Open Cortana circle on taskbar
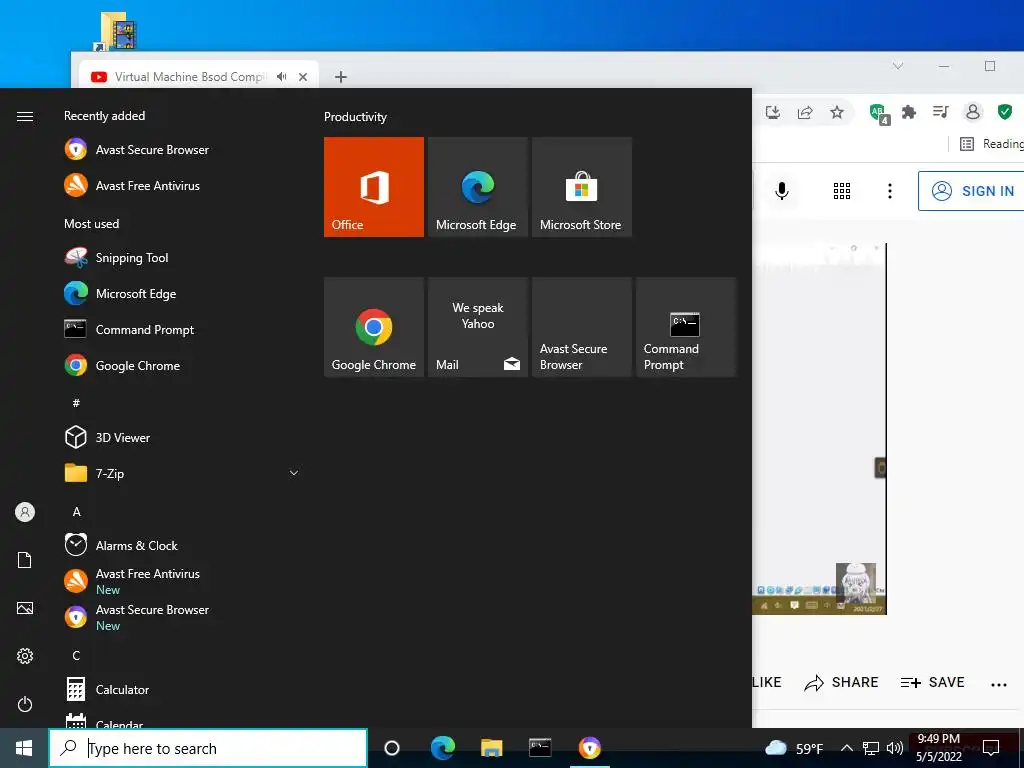This screenshot has height=768, width=1024. pos(392,748)
